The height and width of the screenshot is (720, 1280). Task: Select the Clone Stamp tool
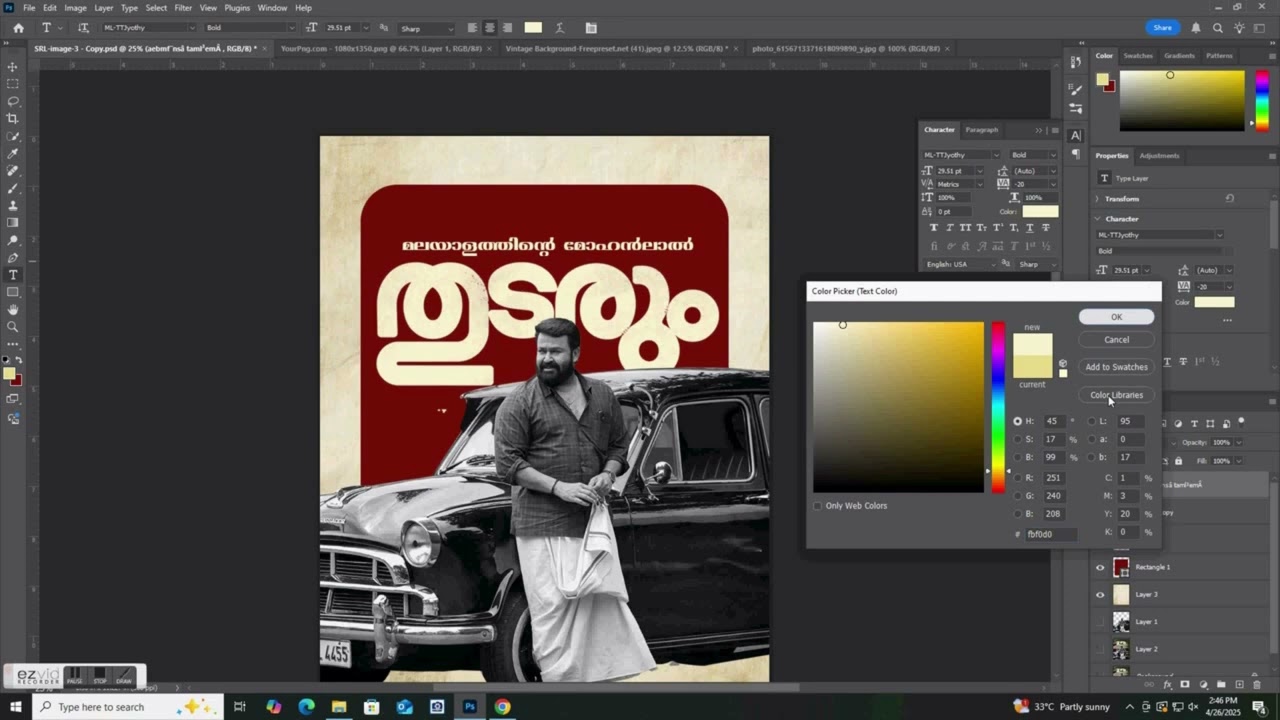[x=13, y=205]
